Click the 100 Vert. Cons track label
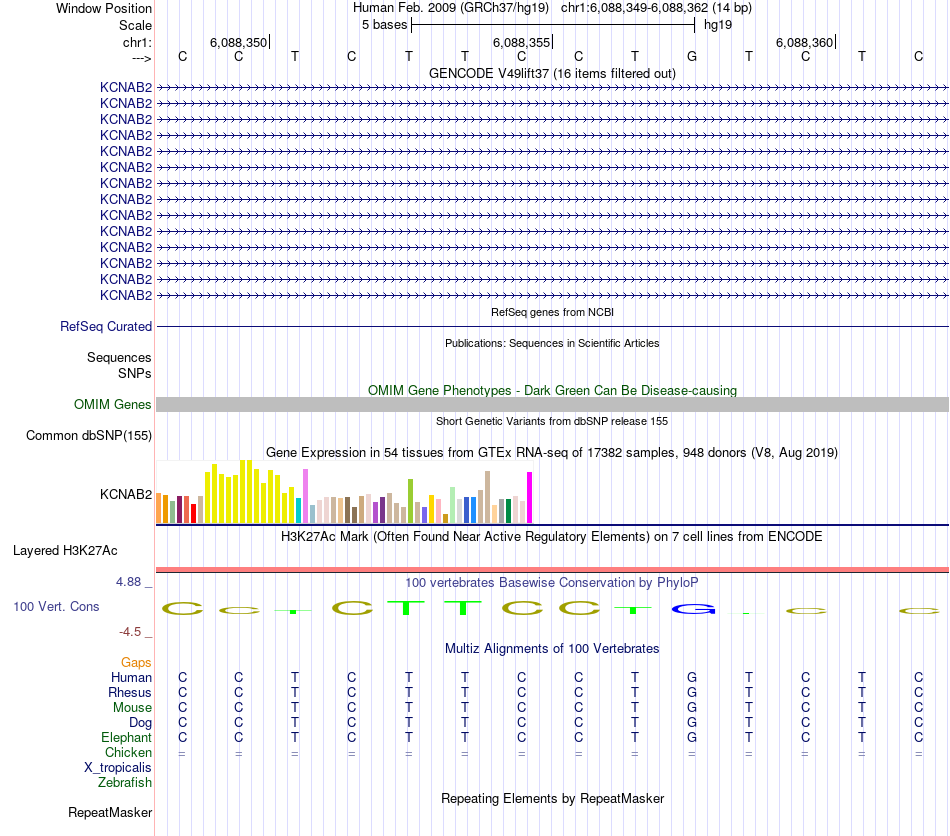Screen dimensions: 950x836 [56, 607]
